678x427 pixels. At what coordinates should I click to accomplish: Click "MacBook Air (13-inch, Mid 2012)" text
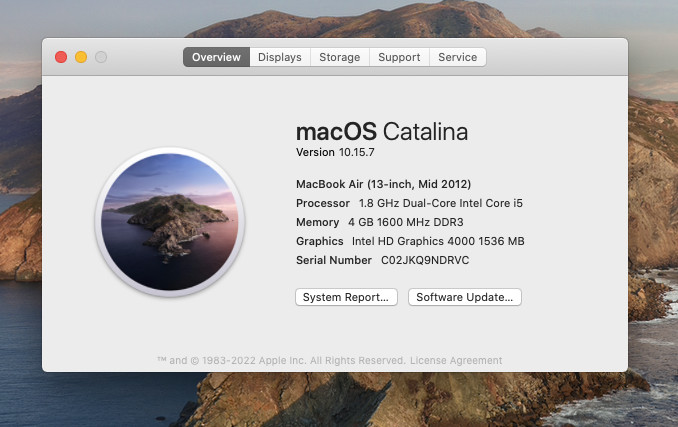[x=383, y=184]
